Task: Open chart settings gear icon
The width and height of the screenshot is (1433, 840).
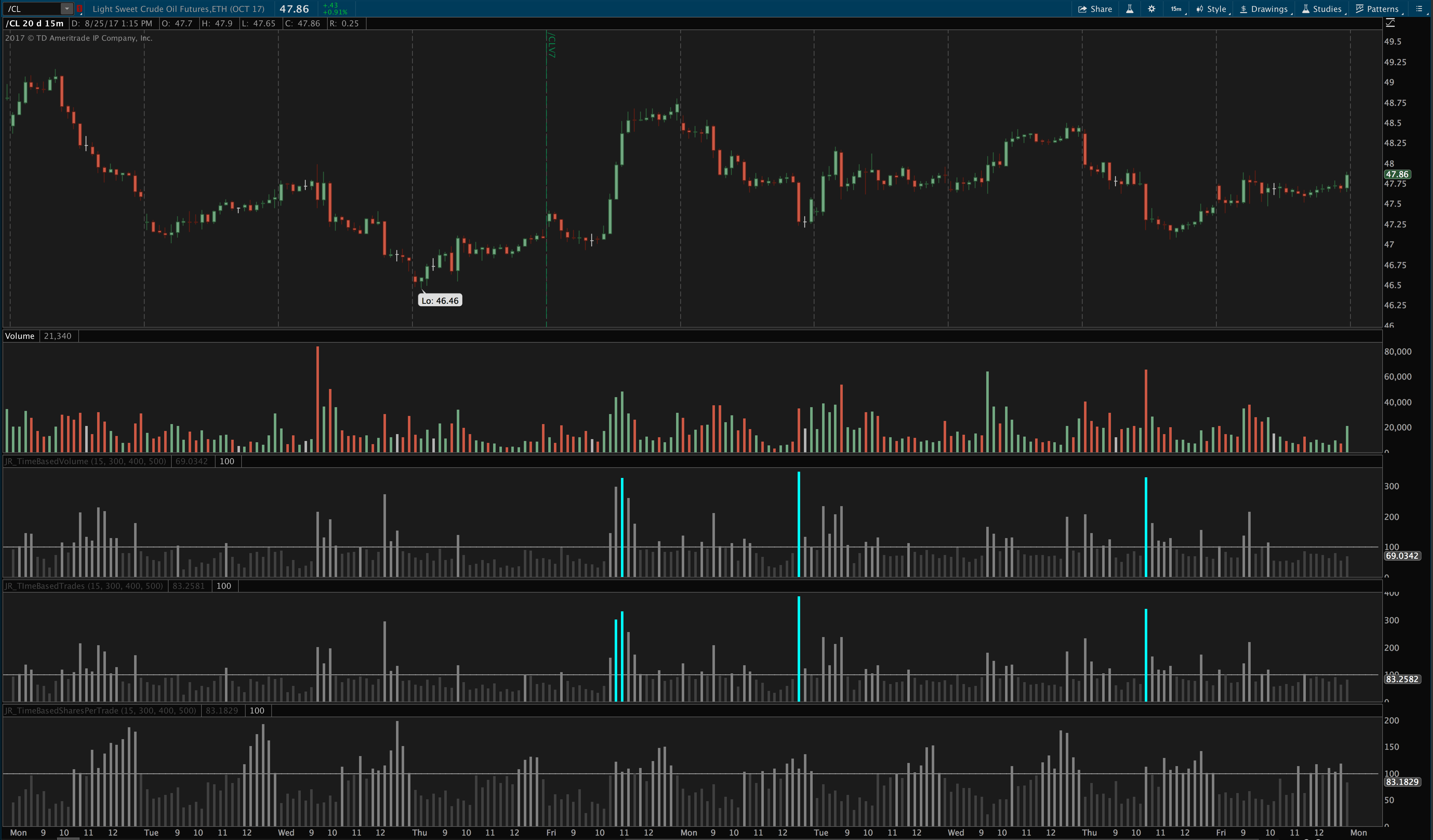Action: 1152,8
